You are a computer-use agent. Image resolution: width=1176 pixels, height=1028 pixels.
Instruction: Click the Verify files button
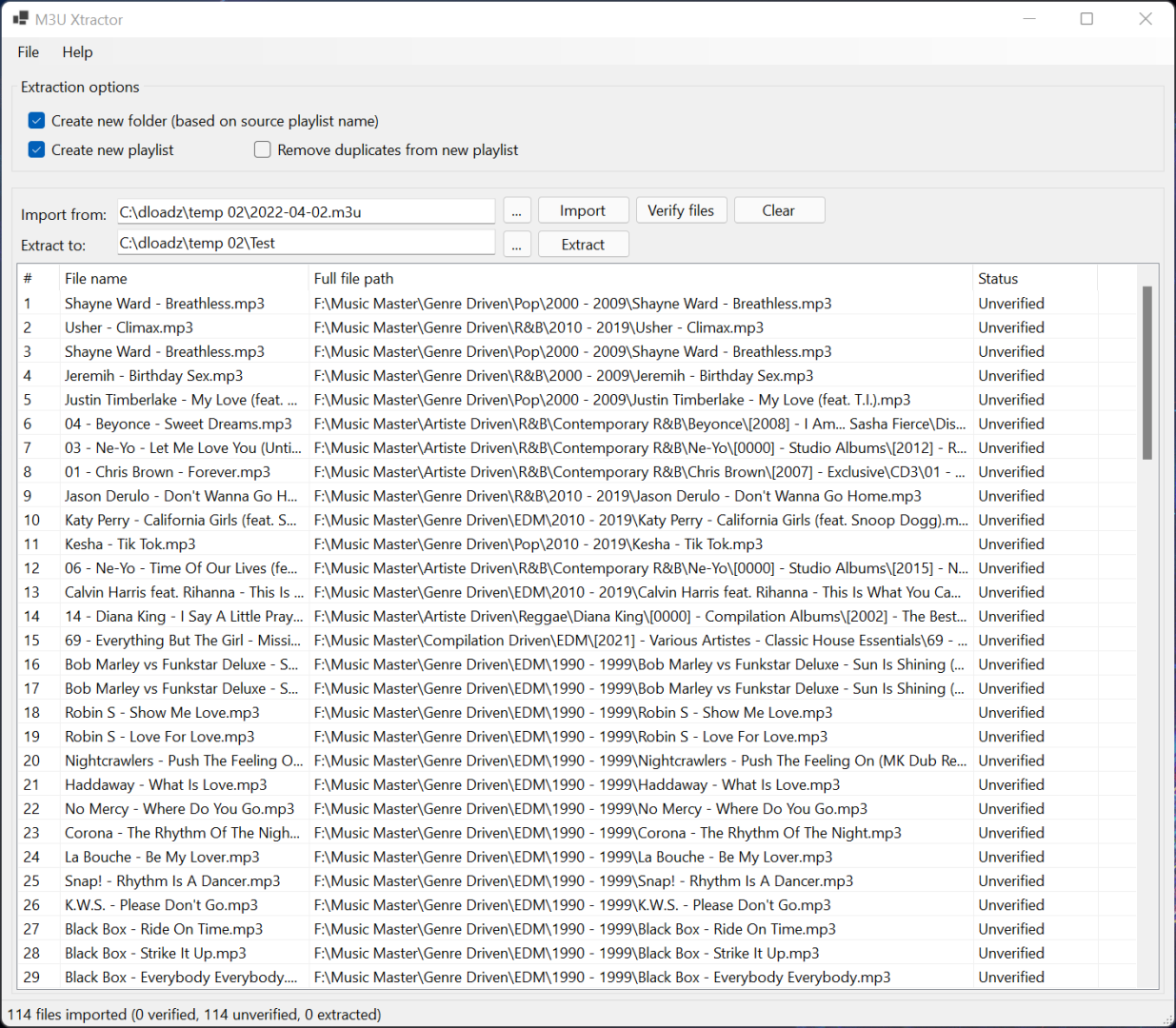click(x=681, y=210)
